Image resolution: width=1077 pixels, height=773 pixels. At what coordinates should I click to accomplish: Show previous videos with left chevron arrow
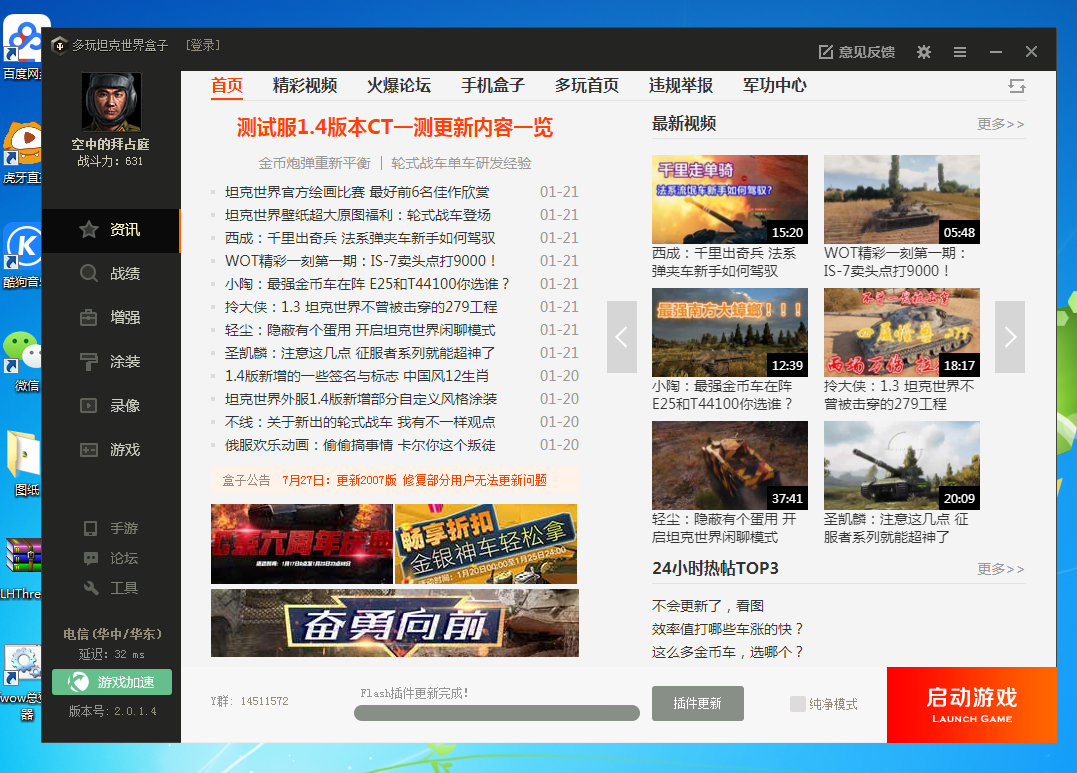coord(621,337)
